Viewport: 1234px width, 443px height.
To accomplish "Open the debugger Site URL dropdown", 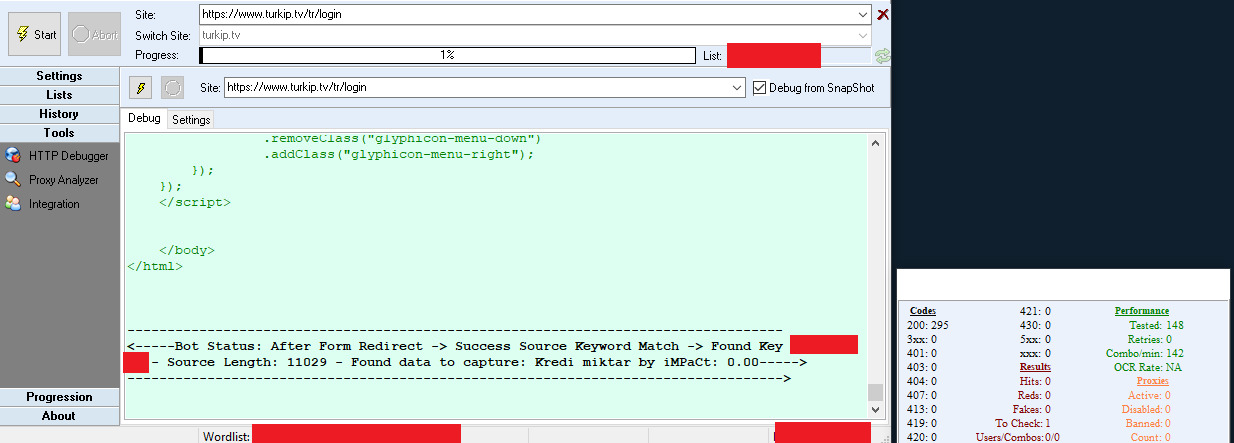I will tap(738, 88).
